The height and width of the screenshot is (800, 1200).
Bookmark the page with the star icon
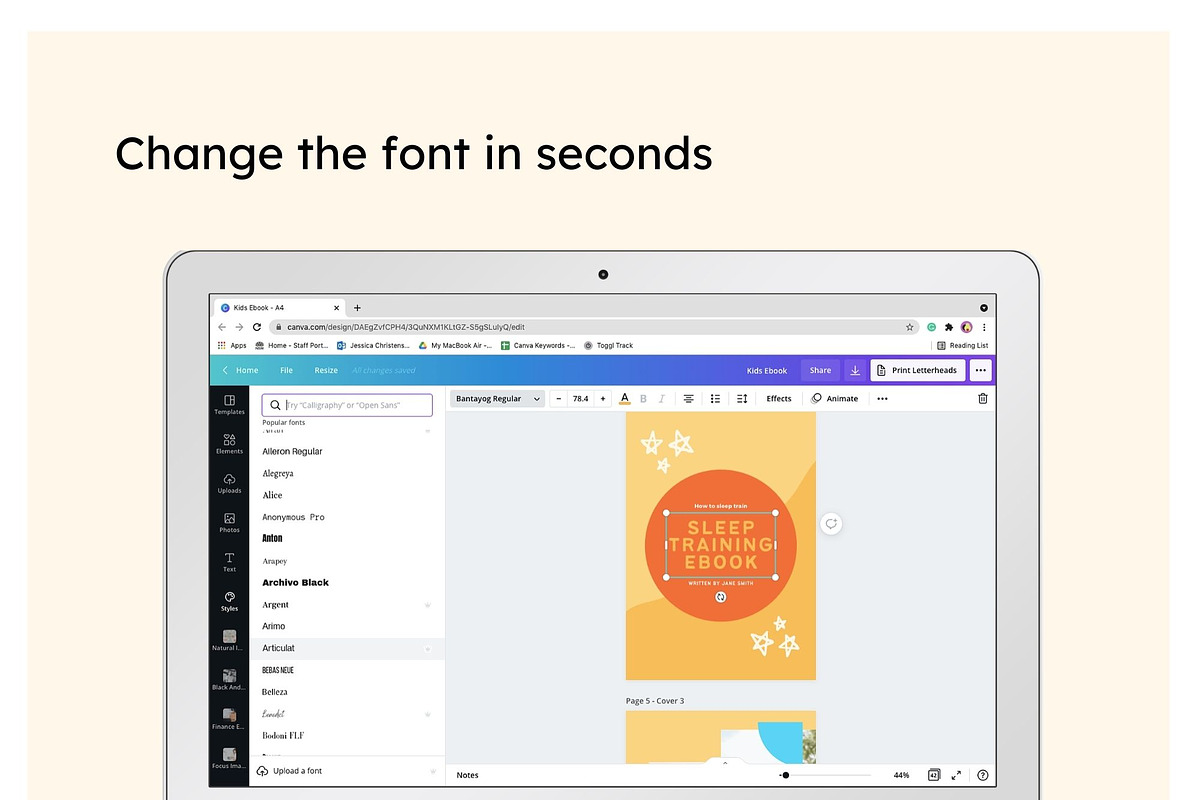coord(910,327)
